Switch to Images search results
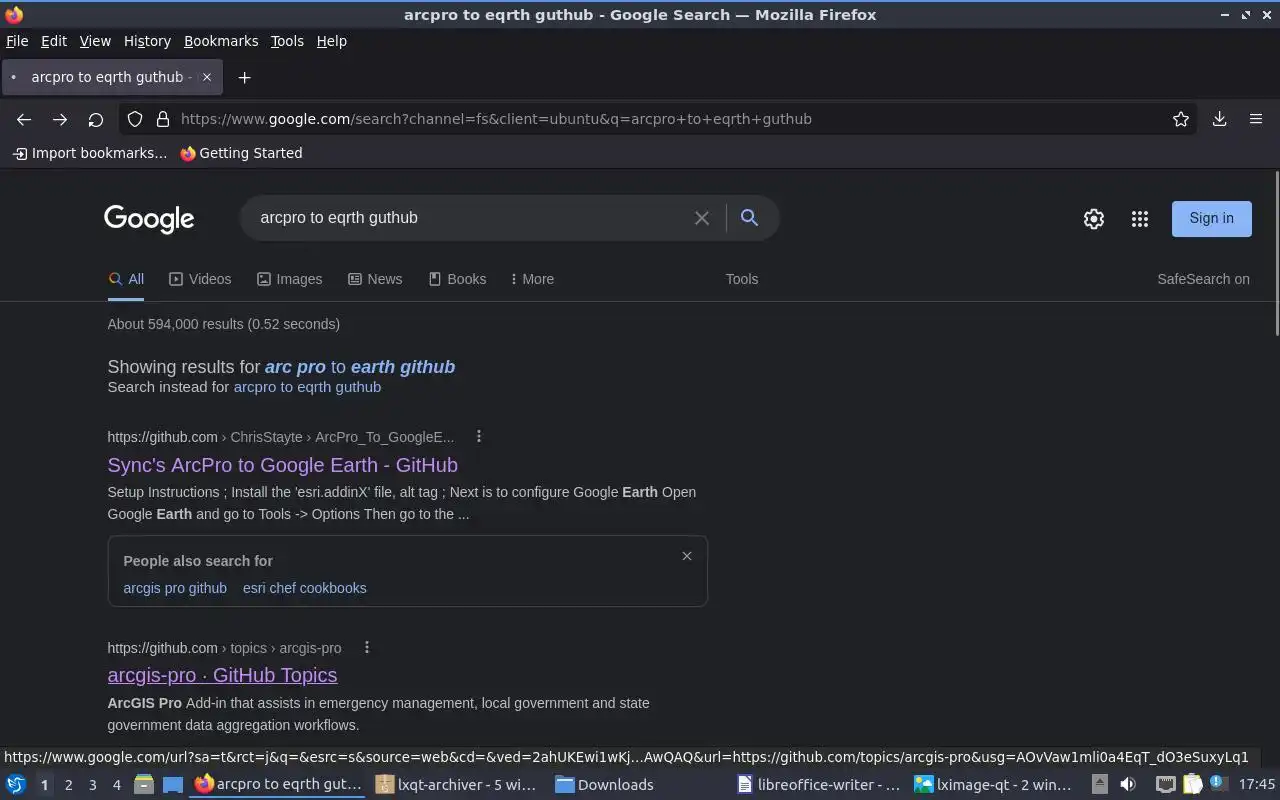 tap(289, 279)
